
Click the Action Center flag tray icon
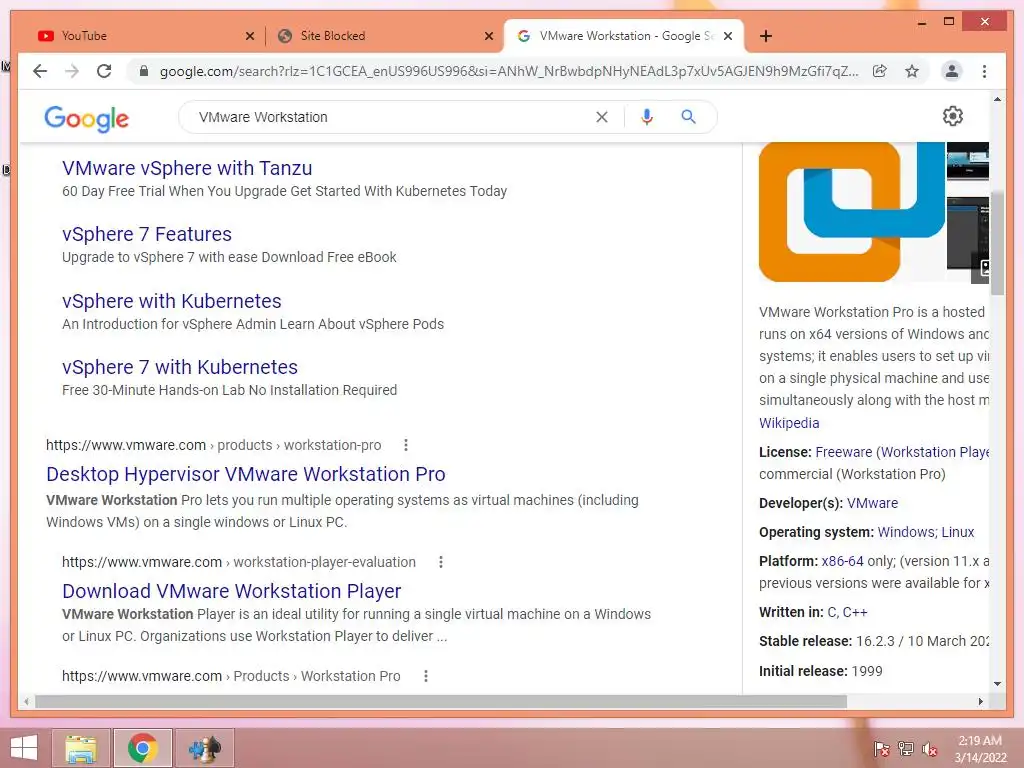tap(881, 749)
